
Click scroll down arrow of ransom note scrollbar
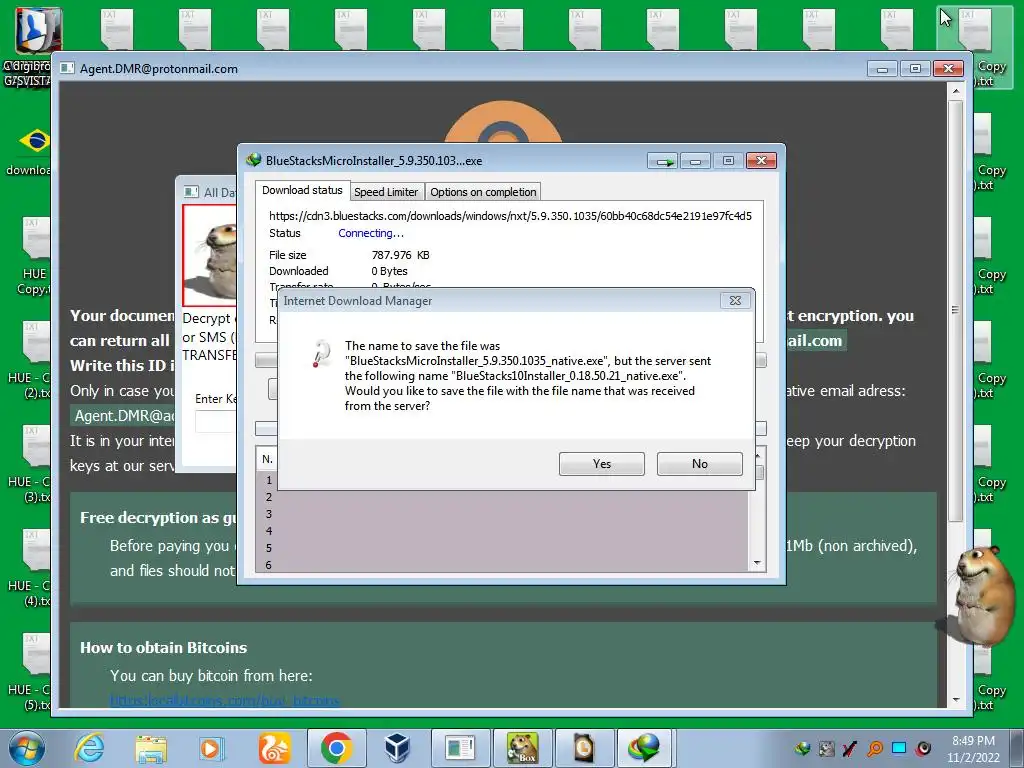point(956,699)
